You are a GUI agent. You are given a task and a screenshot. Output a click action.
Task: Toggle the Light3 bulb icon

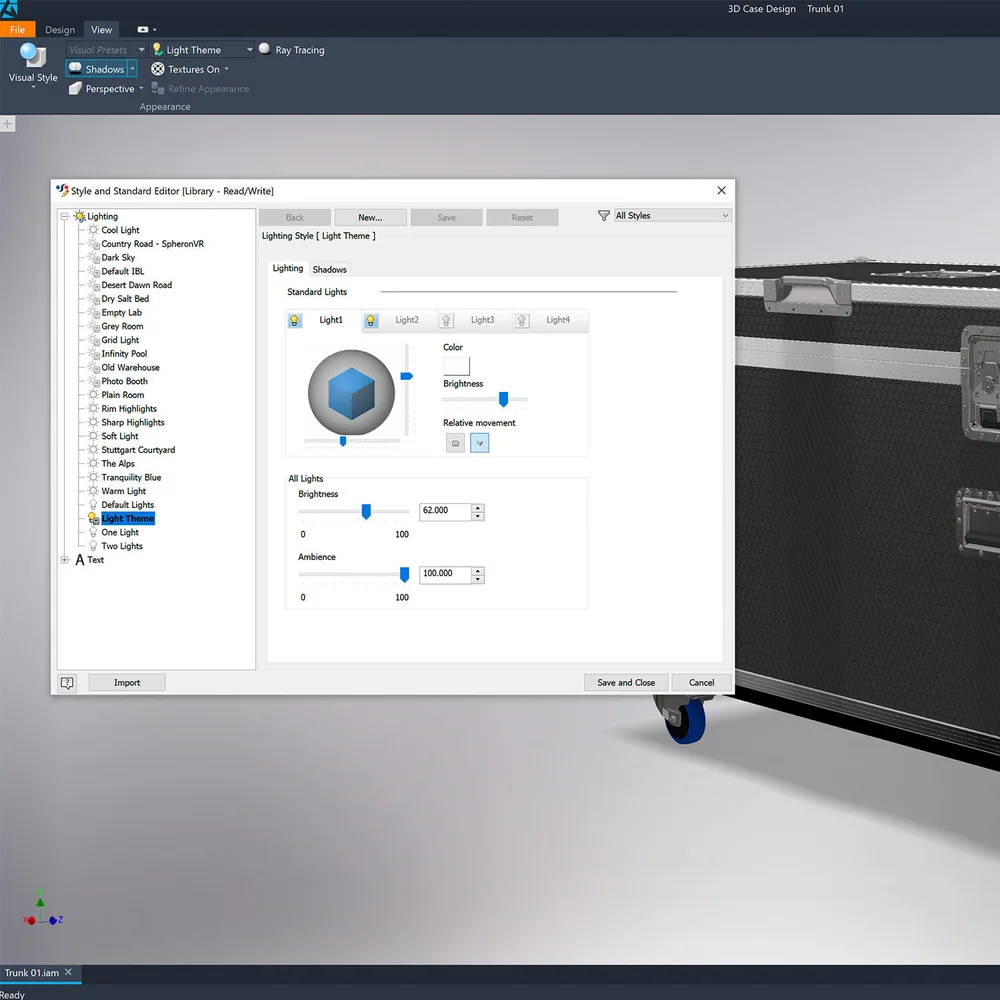[x=446, y=320]
